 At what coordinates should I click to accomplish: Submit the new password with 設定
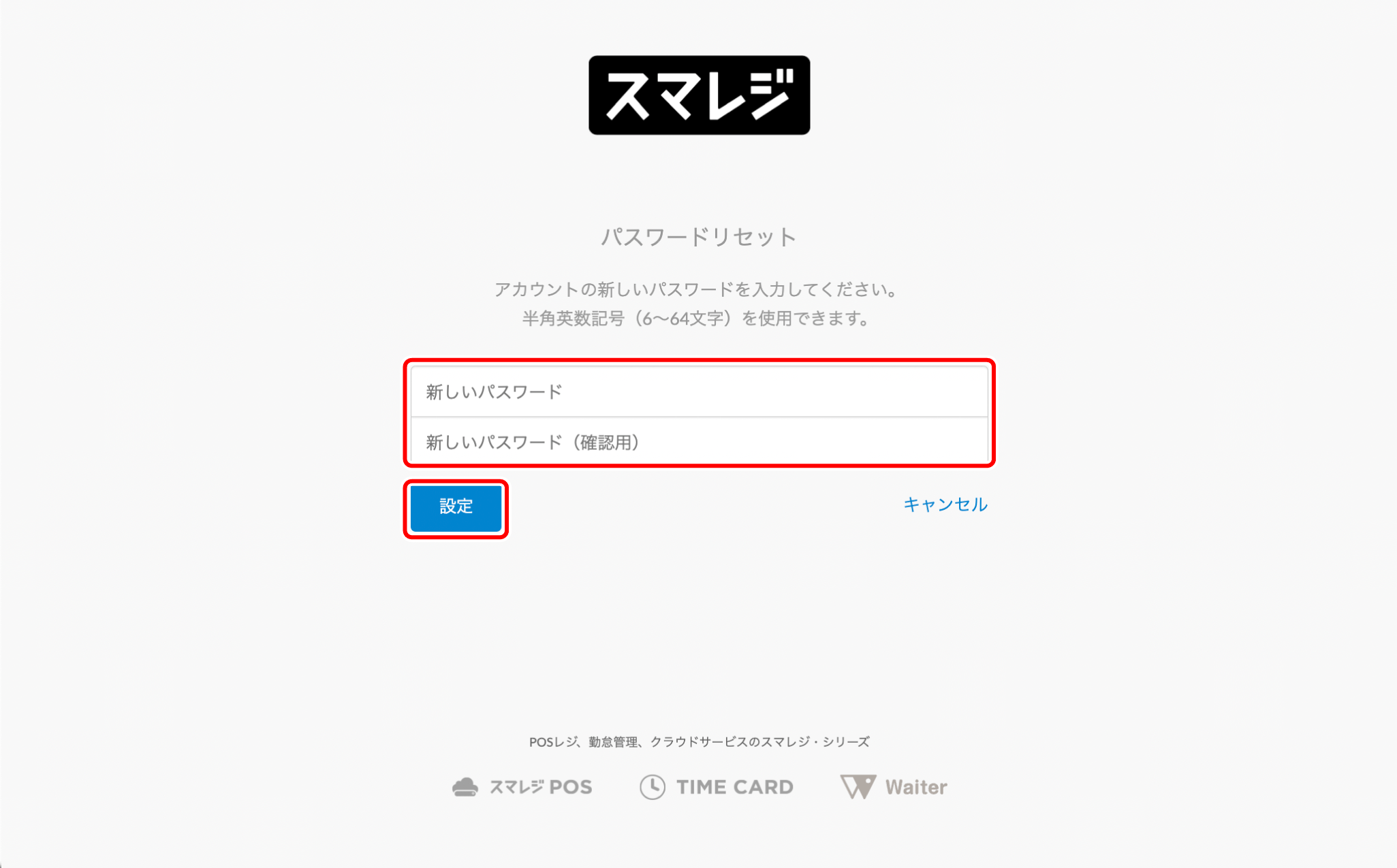click(x=456, y=507)
